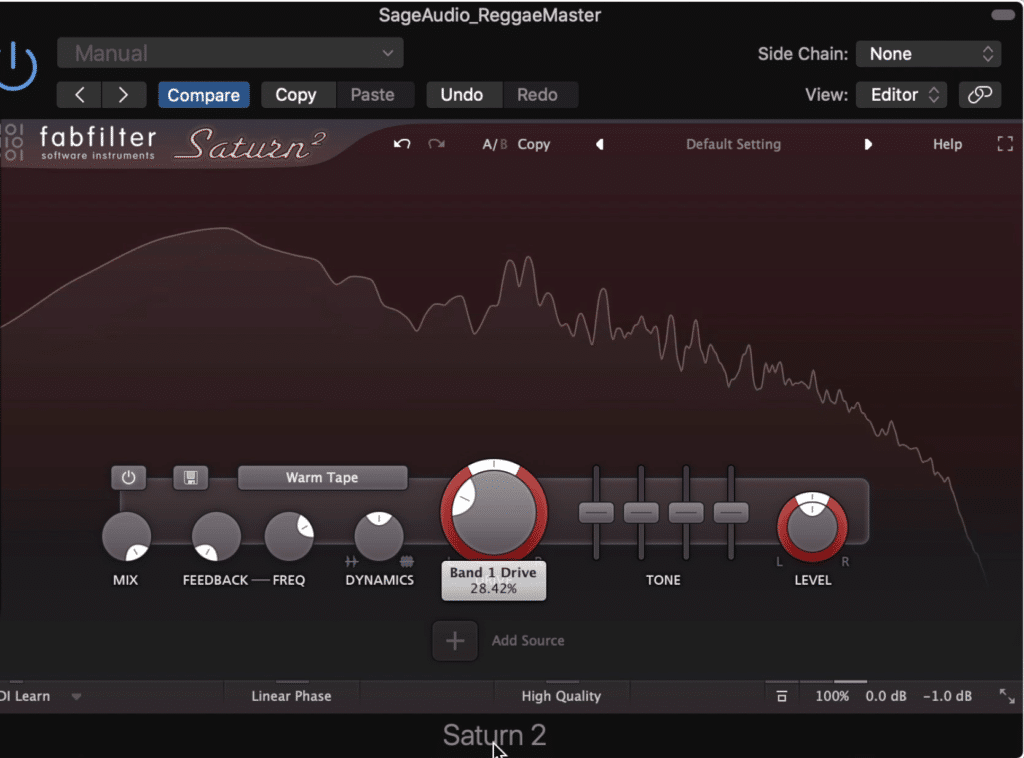This screenshot has width=1024, height=758.
Task: Click the third TONE slider handle
Action: (686, 513)
